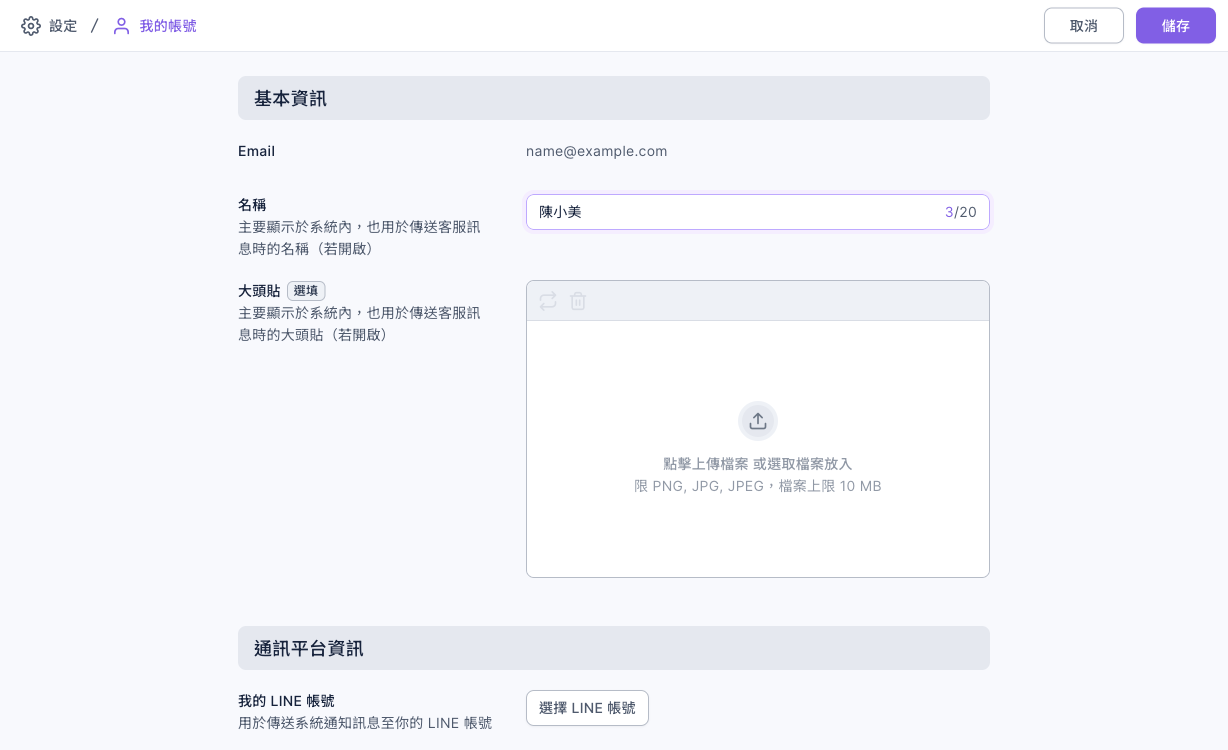
Task: Click the 名稱 label
Action: pos(252,204)
